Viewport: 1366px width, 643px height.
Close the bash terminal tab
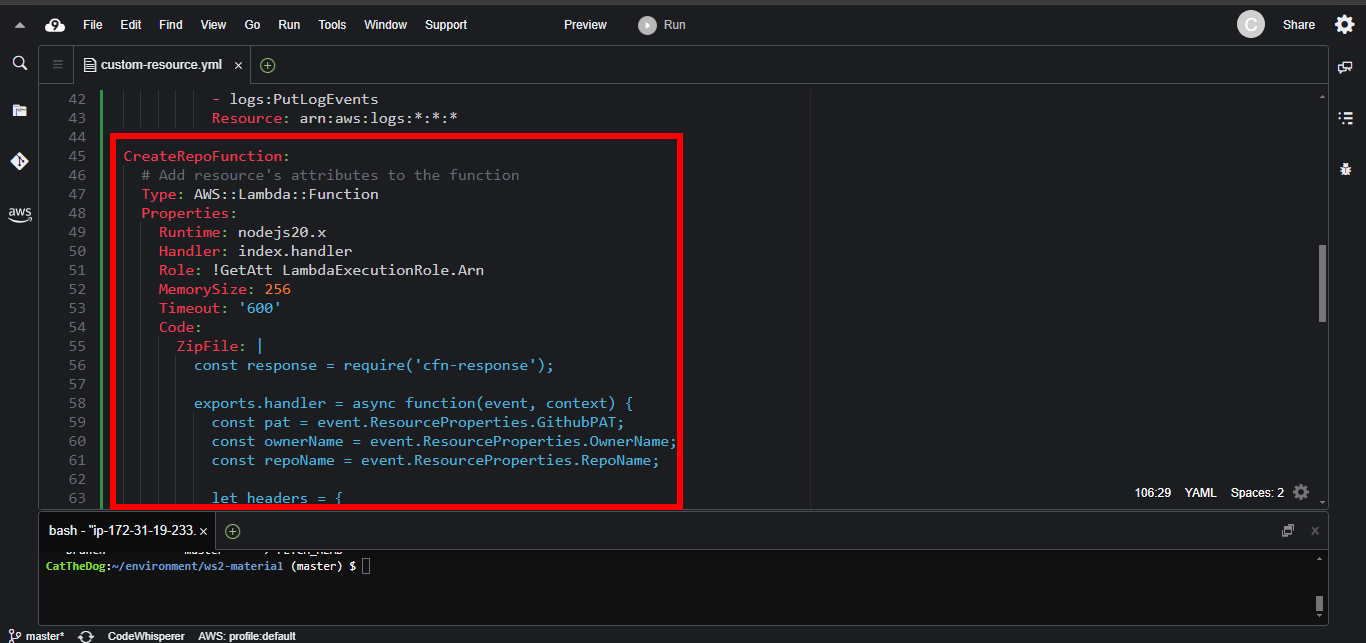[x=203, y=531]
